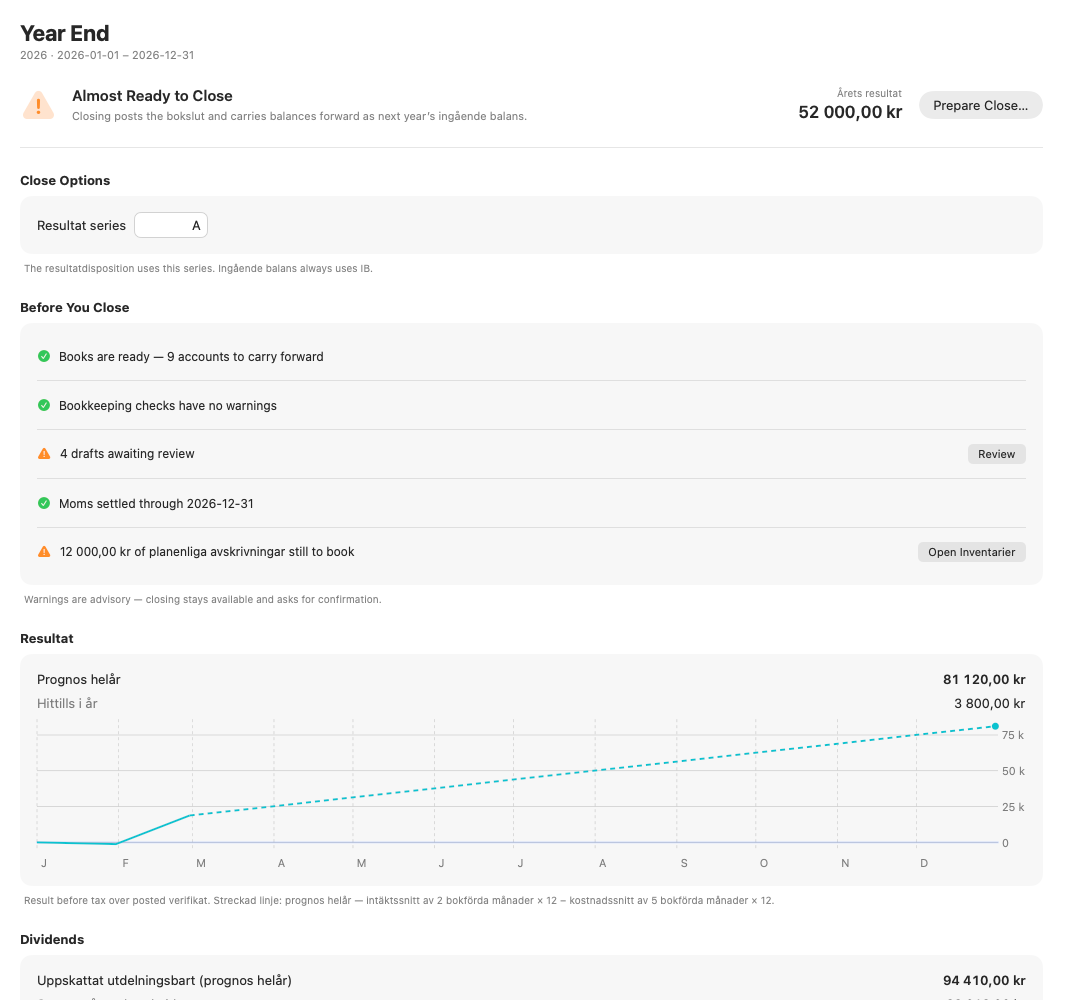Click the 50 k axis label
This screenshot has height=1000, width=1080.
point(1012,771)
